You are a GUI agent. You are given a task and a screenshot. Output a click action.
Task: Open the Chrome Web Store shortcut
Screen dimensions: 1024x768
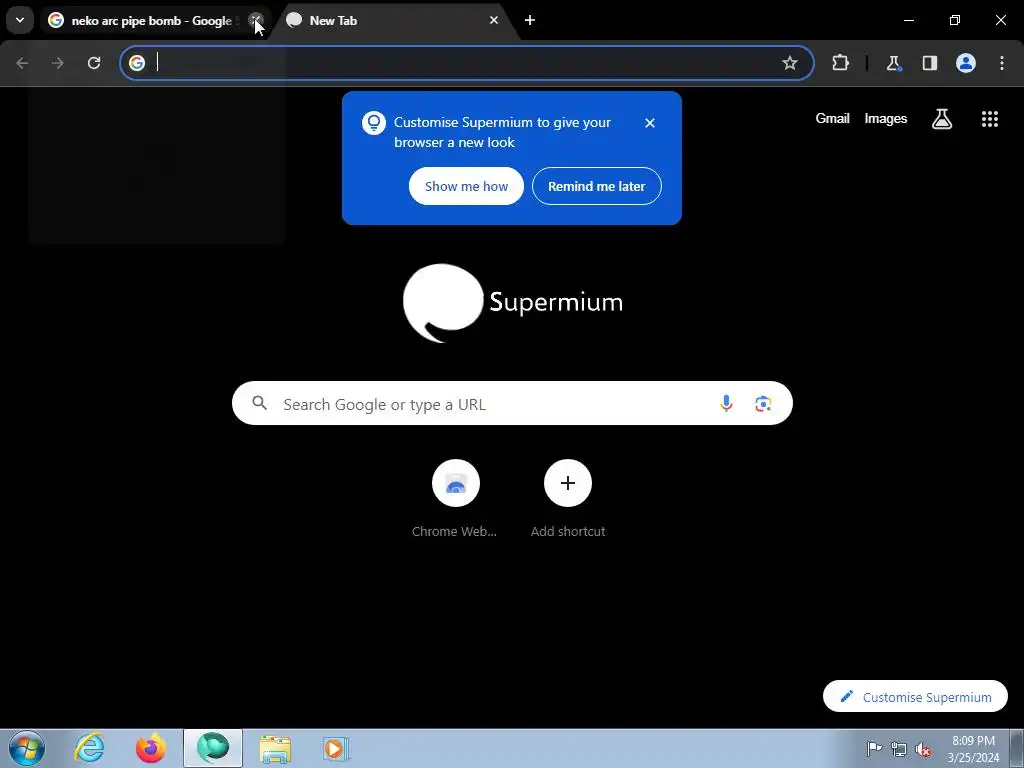455,500
